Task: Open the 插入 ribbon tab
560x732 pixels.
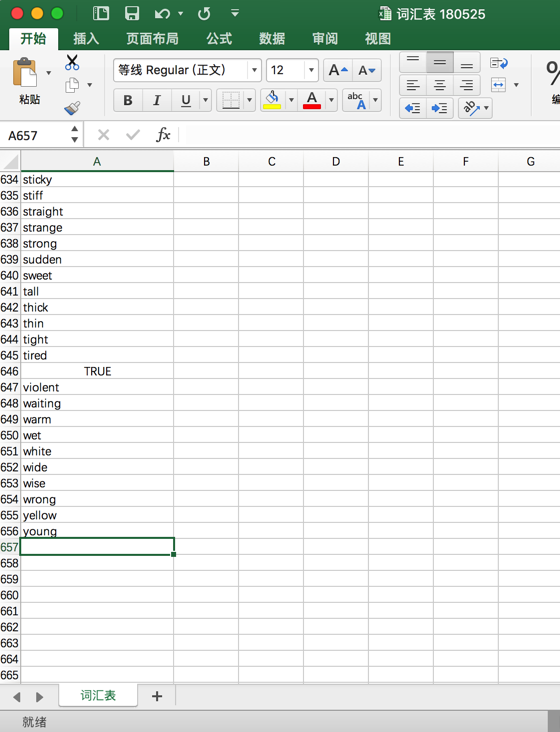Action: [86, 38]
